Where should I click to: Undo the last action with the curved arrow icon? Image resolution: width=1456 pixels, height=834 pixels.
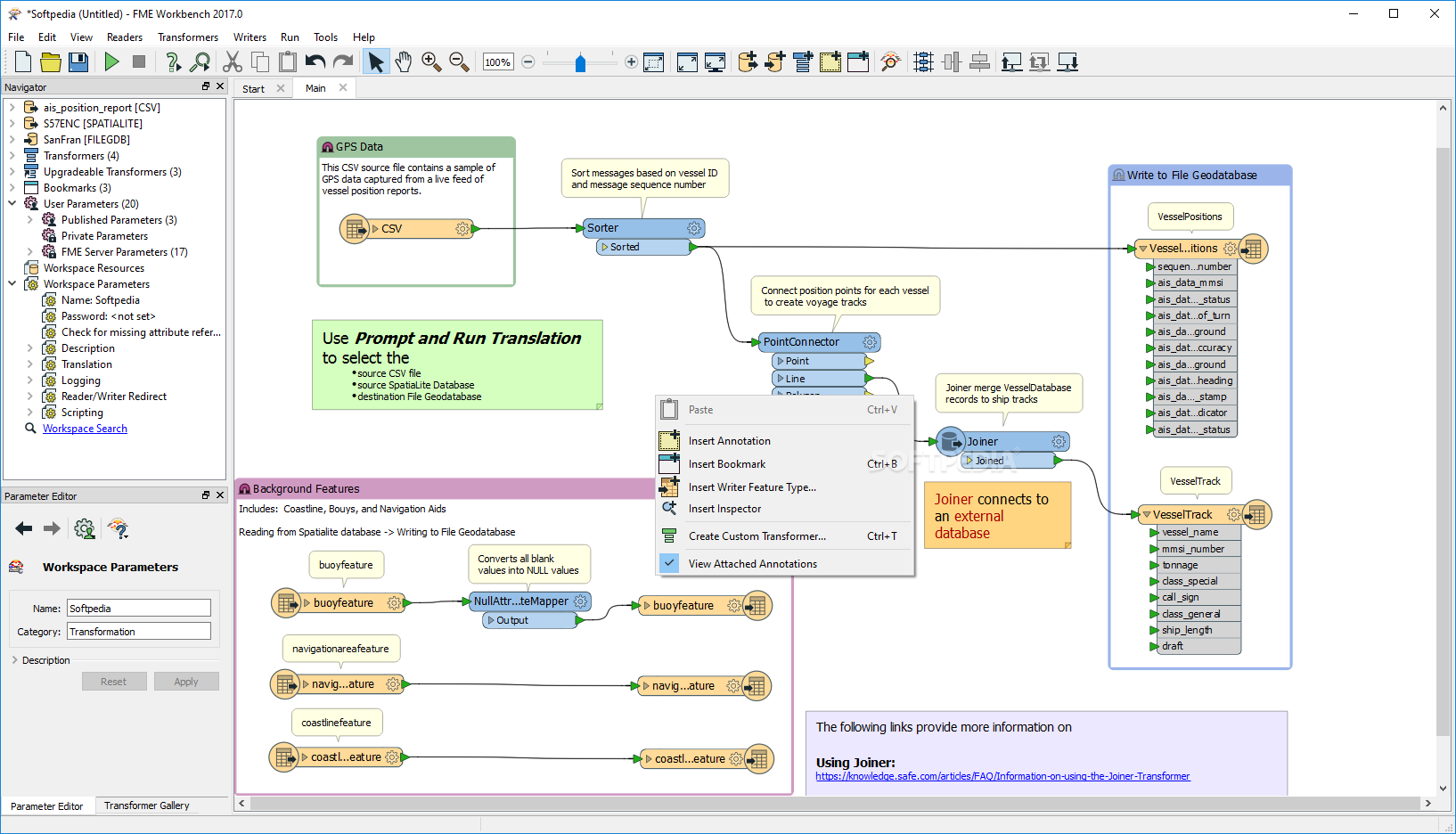[315, 61]
